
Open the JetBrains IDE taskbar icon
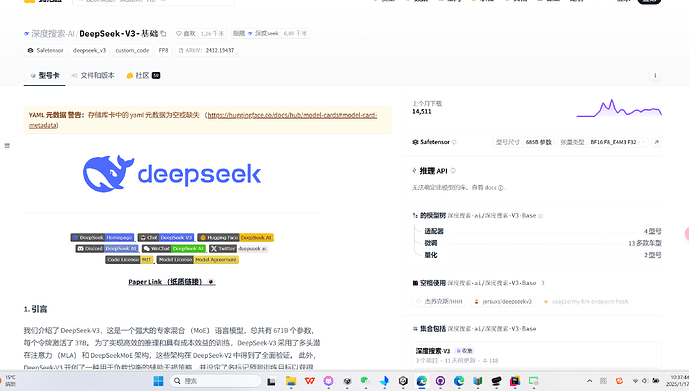pos(515,381)
